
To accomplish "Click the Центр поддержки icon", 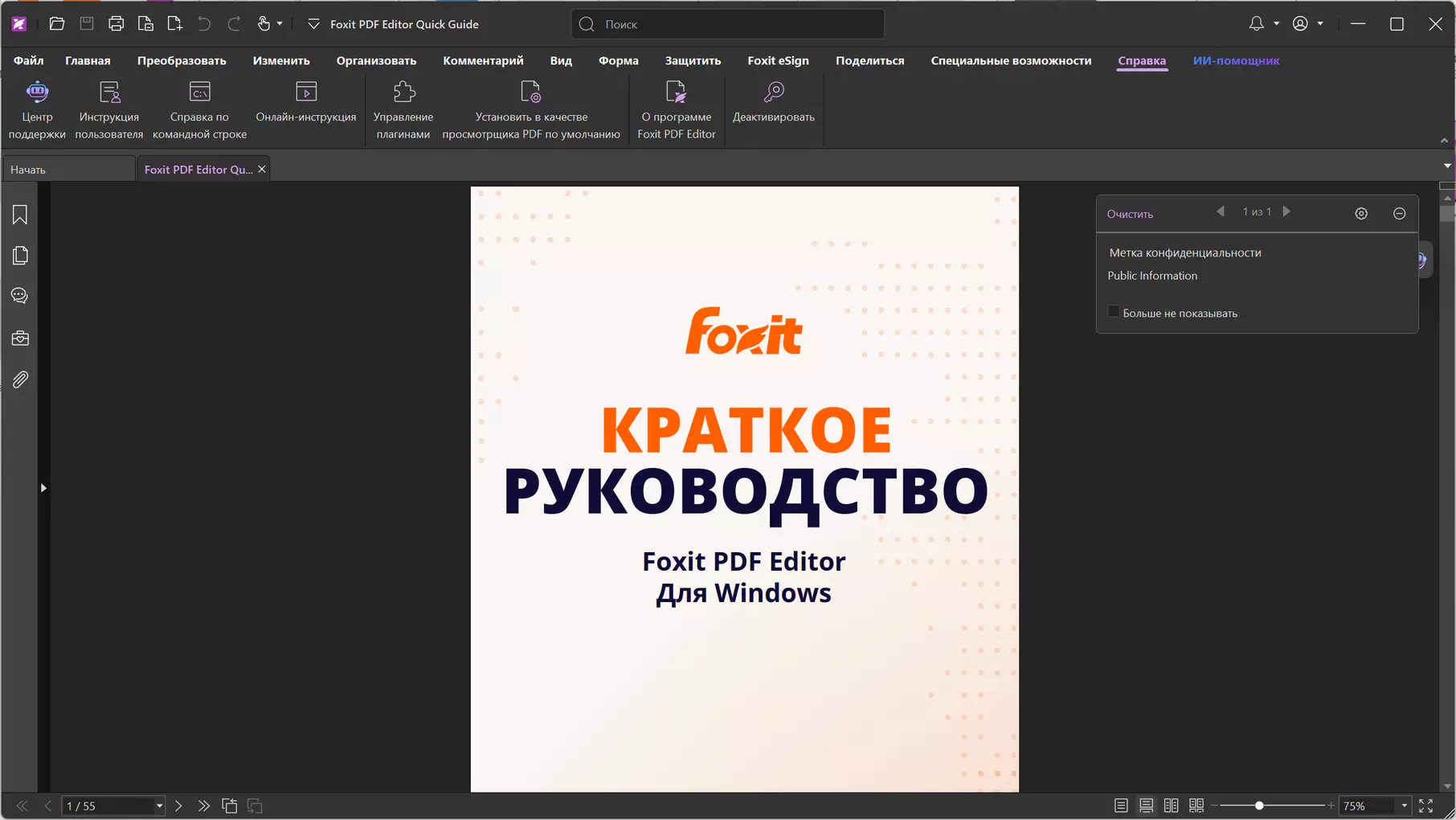I will point(37,110).
